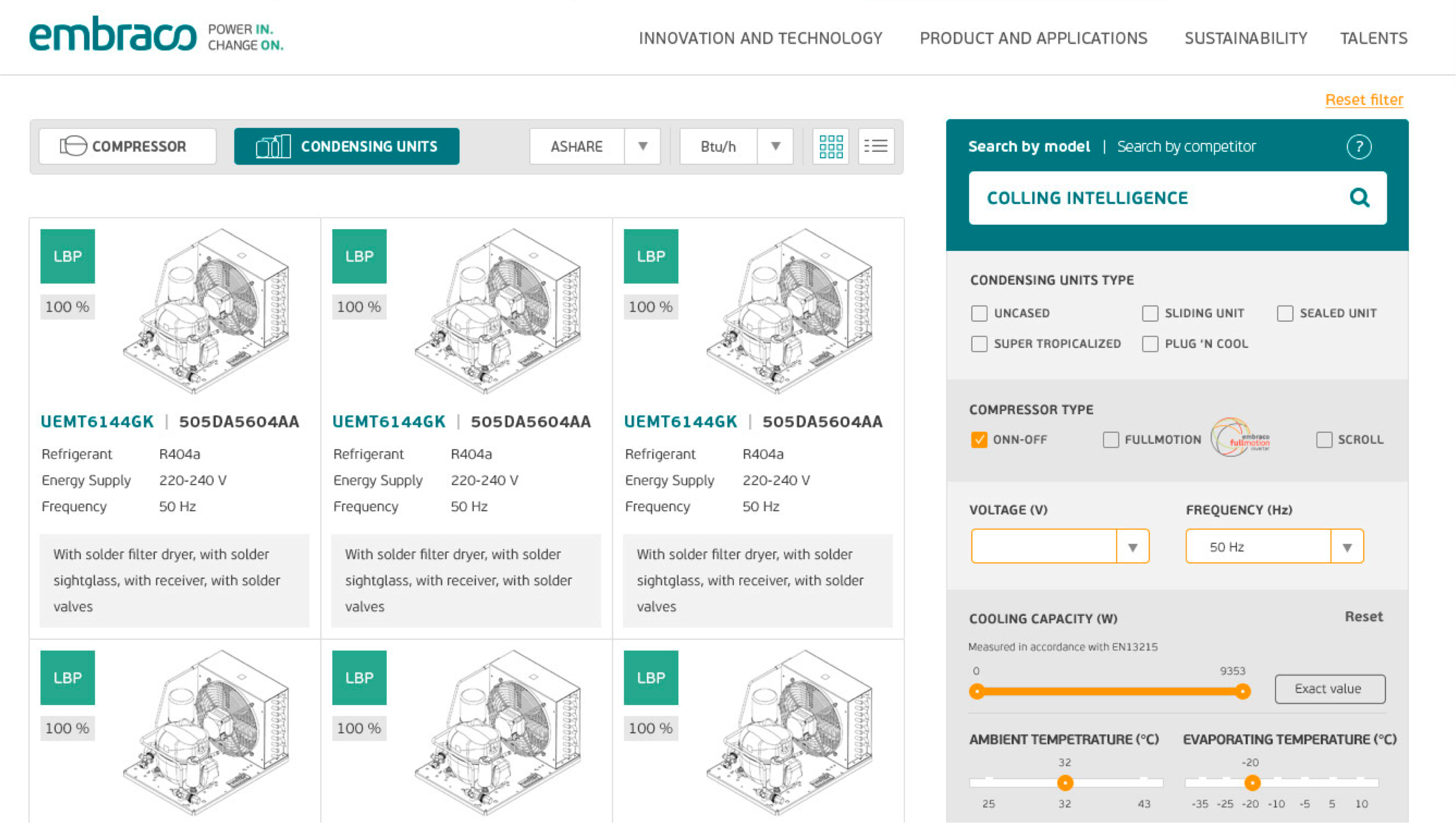Open the Btu/h unit dropdown
Image resolution: width=1456 pixels, height=823 pixels.
[736, 147]
